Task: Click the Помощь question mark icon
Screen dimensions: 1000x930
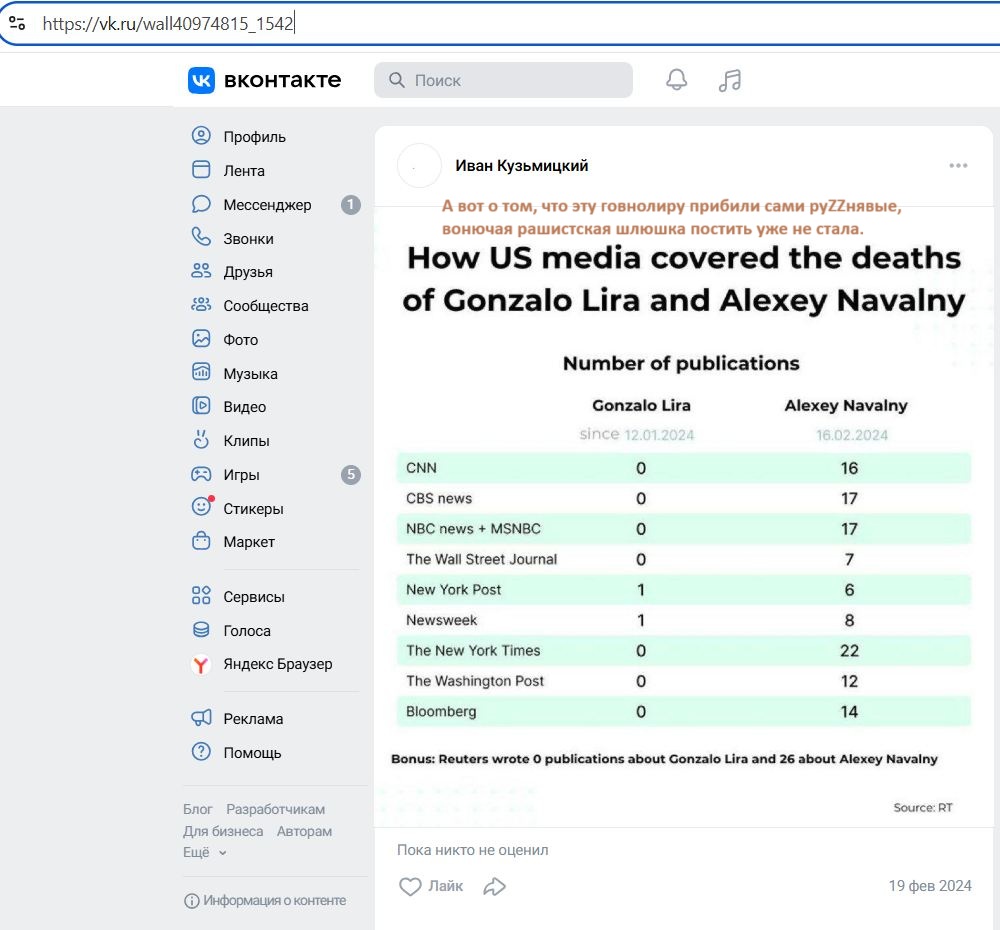Action: 201,752
